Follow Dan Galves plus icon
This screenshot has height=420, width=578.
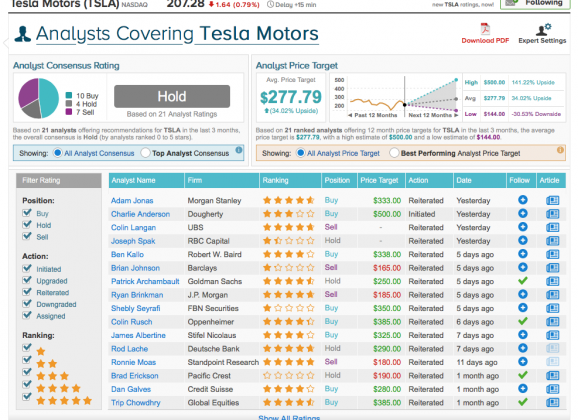(522, 389)
